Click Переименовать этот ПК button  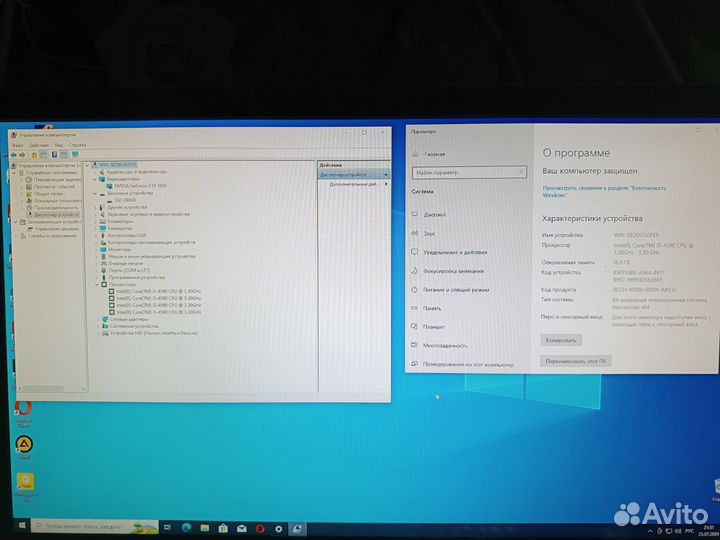(575, 361)
